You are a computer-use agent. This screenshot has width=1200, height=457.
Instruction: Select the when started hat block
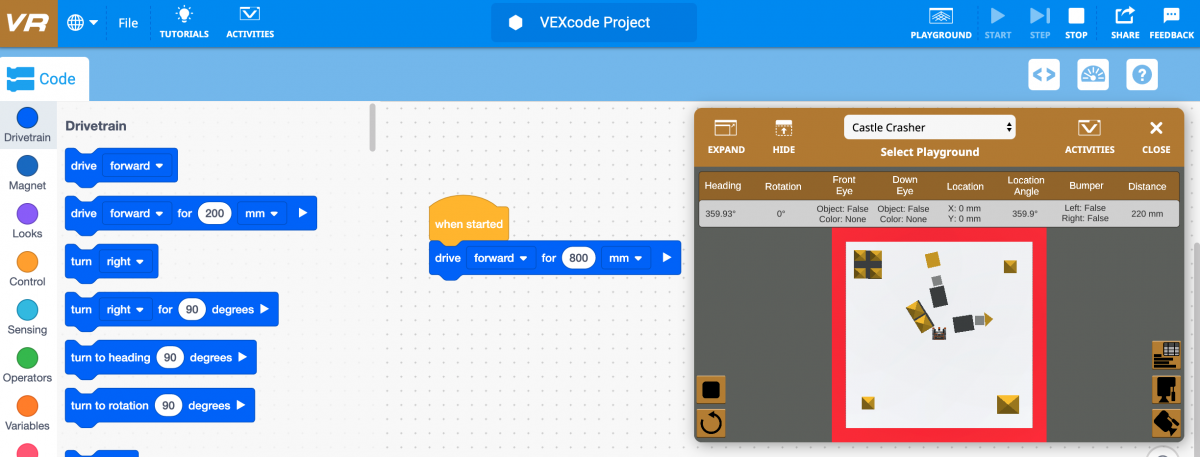click(x=469, y=219)
